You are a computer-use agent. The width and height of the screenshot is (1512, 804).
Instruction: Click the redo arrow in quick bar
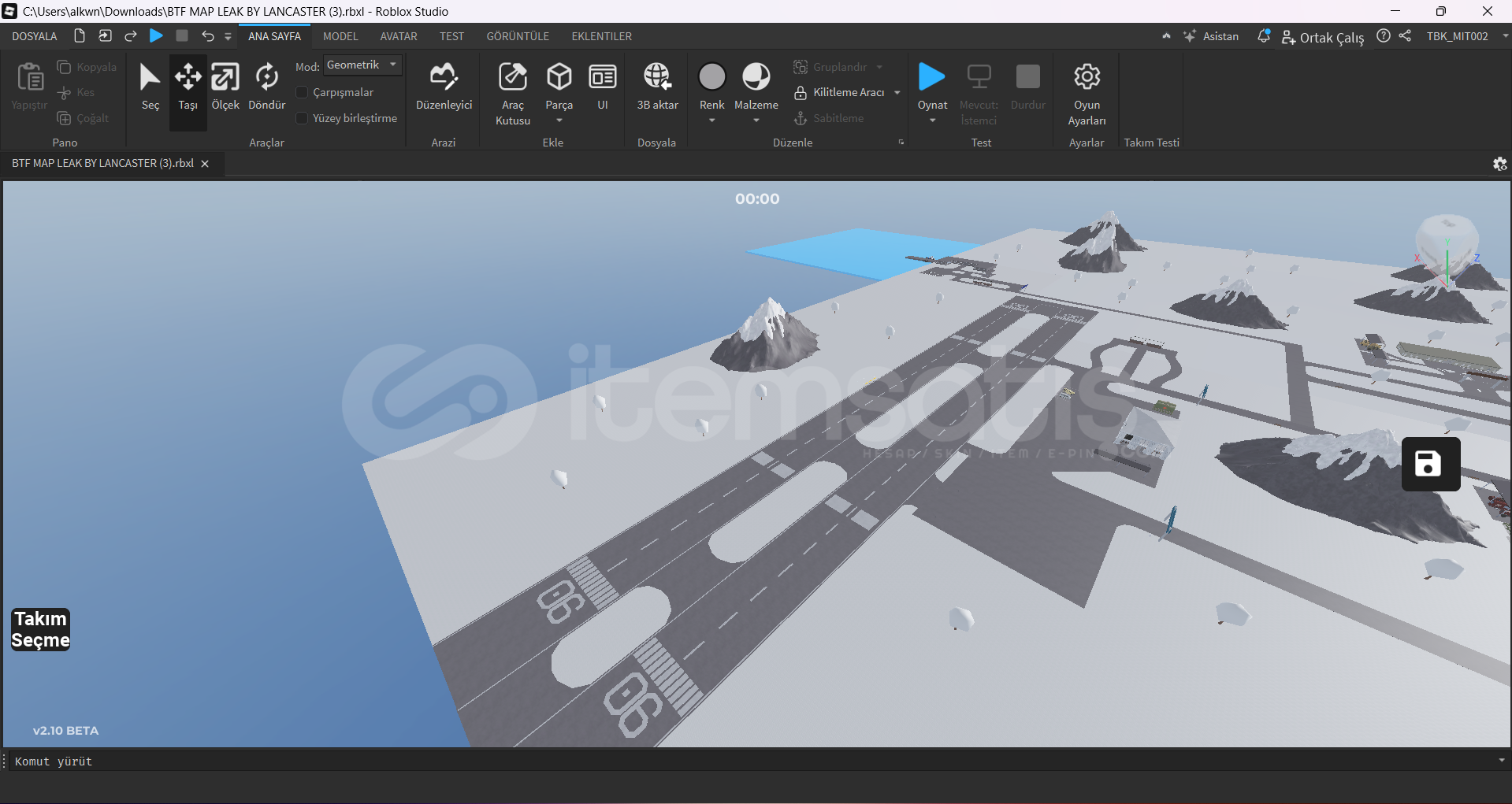pos(131,36)
